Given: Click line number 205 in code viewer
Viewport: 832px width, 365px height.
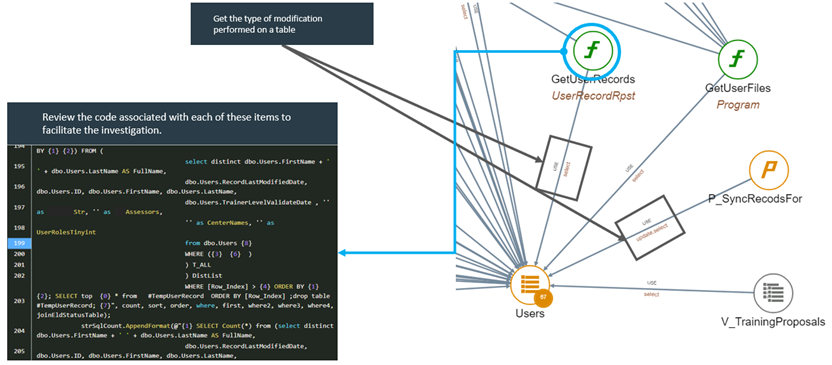Looking at the screenshot, I should coord(19,351).
